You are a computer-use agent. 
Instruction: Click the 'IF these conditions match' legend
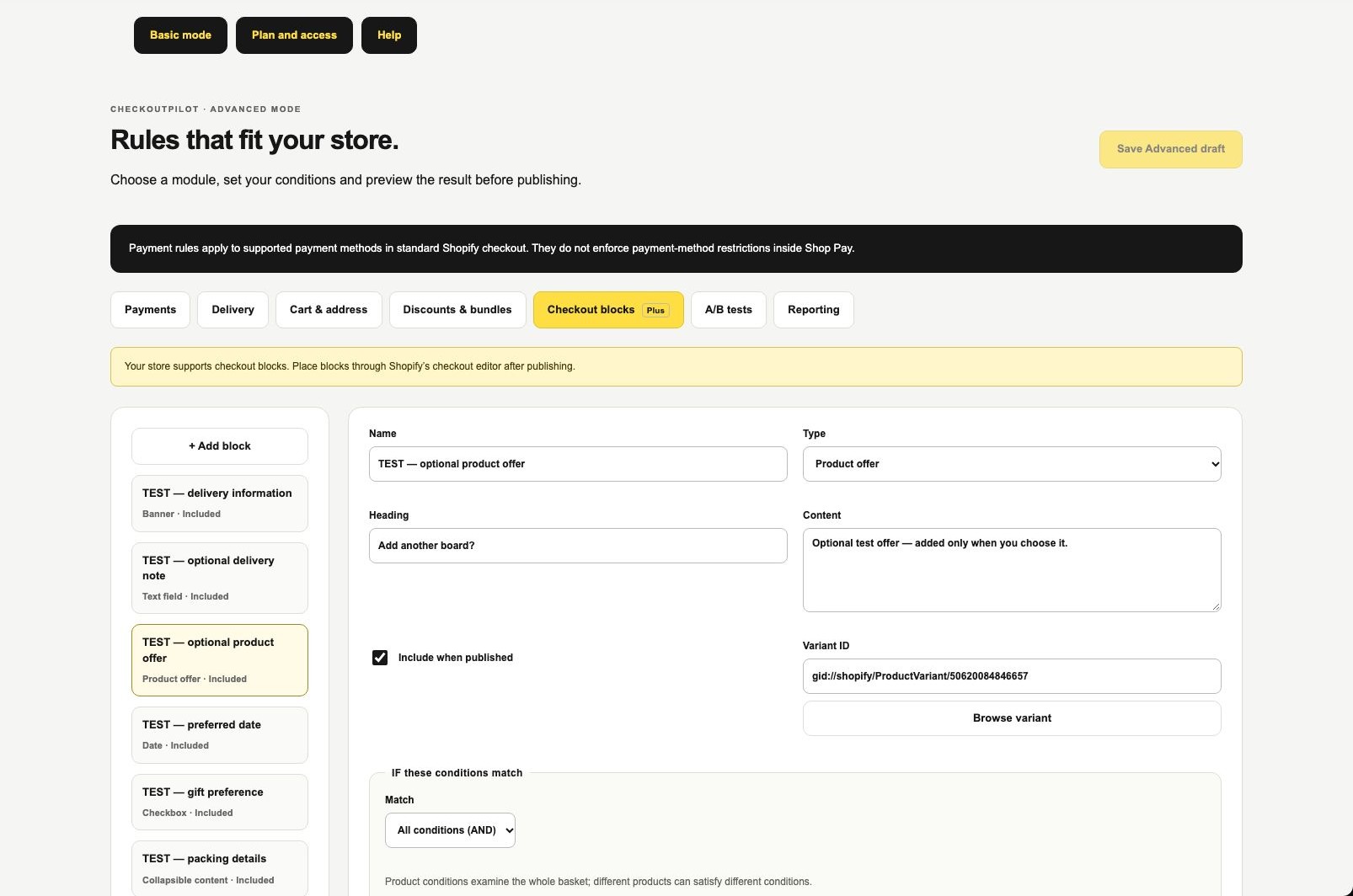point(457,773)
